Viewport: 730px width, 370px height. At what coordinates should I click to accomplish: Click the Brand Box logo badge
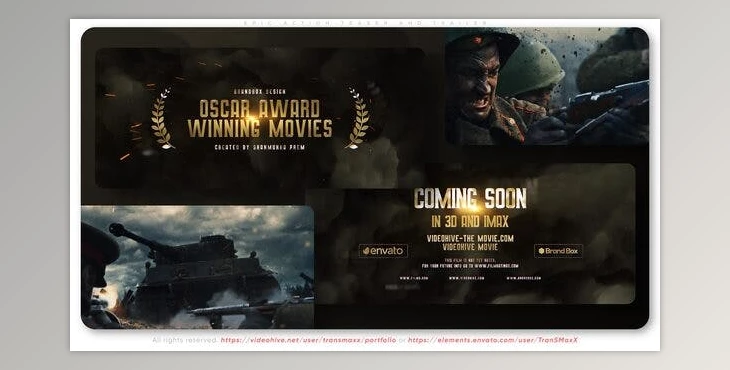(x=558, y=251)
